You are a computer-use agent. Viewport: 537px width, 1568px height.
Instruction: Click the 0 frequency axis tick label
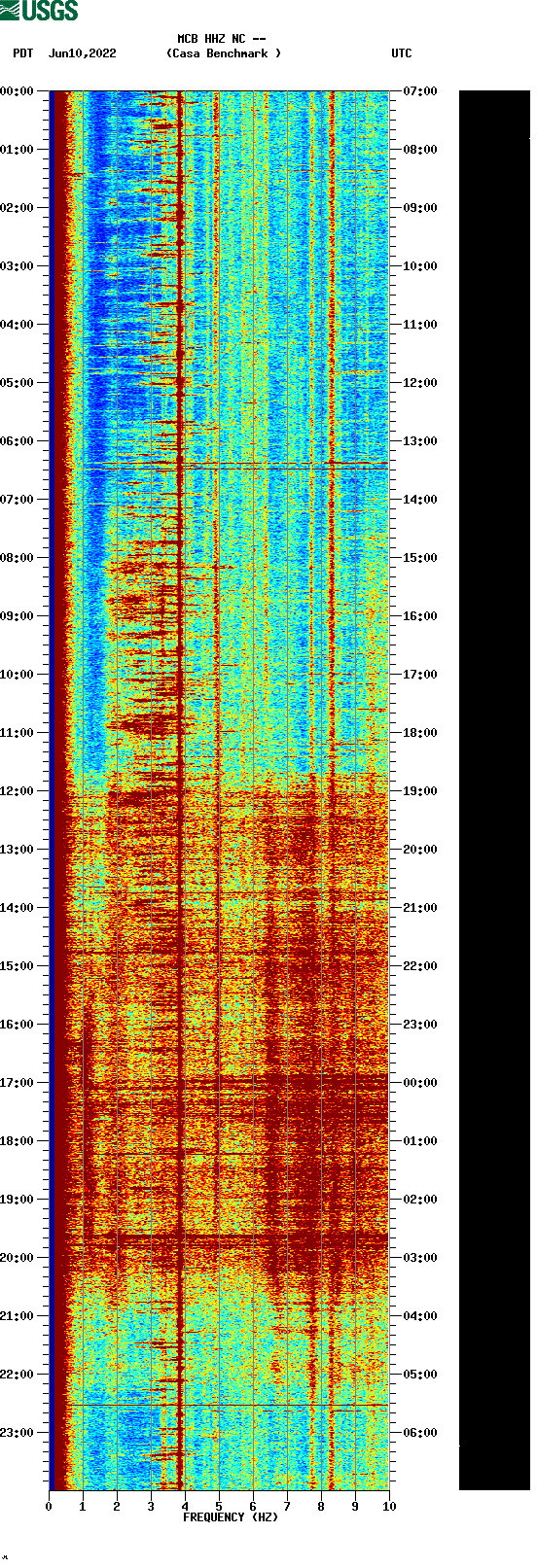[x=49, y=1507]
